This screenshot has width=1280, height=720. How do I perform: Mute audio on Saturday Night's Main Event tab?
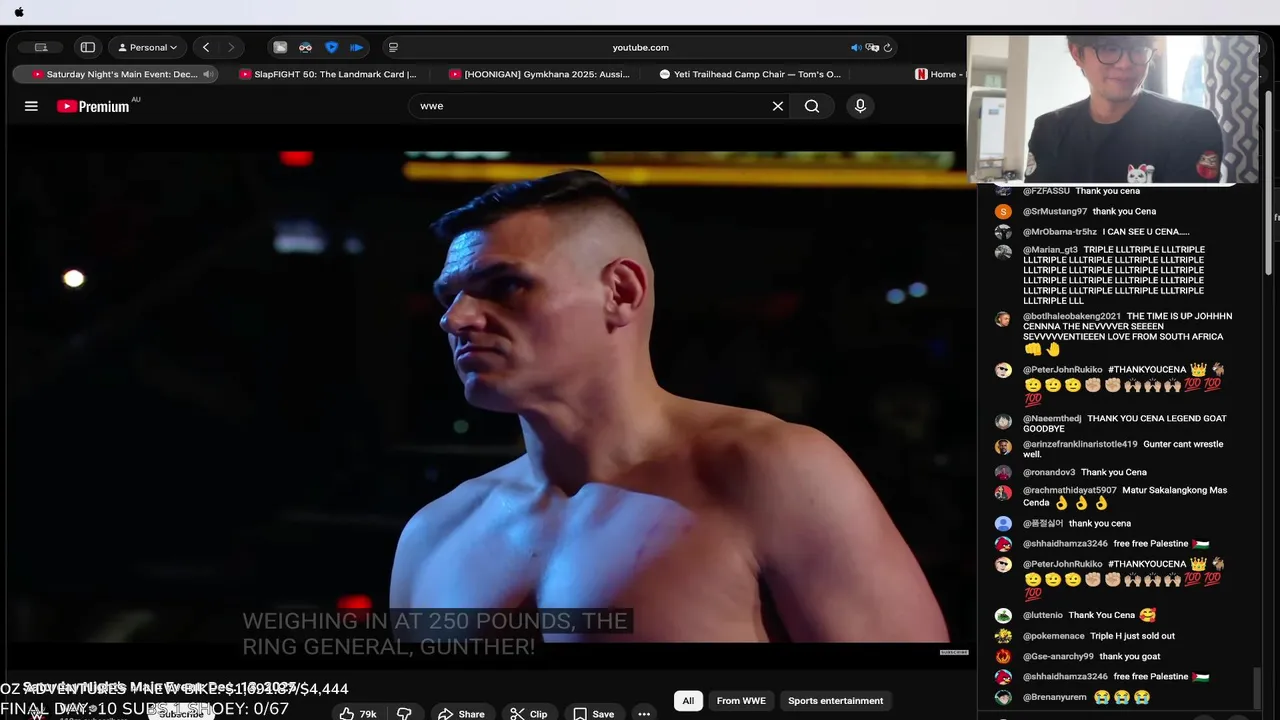coord(208,74)
